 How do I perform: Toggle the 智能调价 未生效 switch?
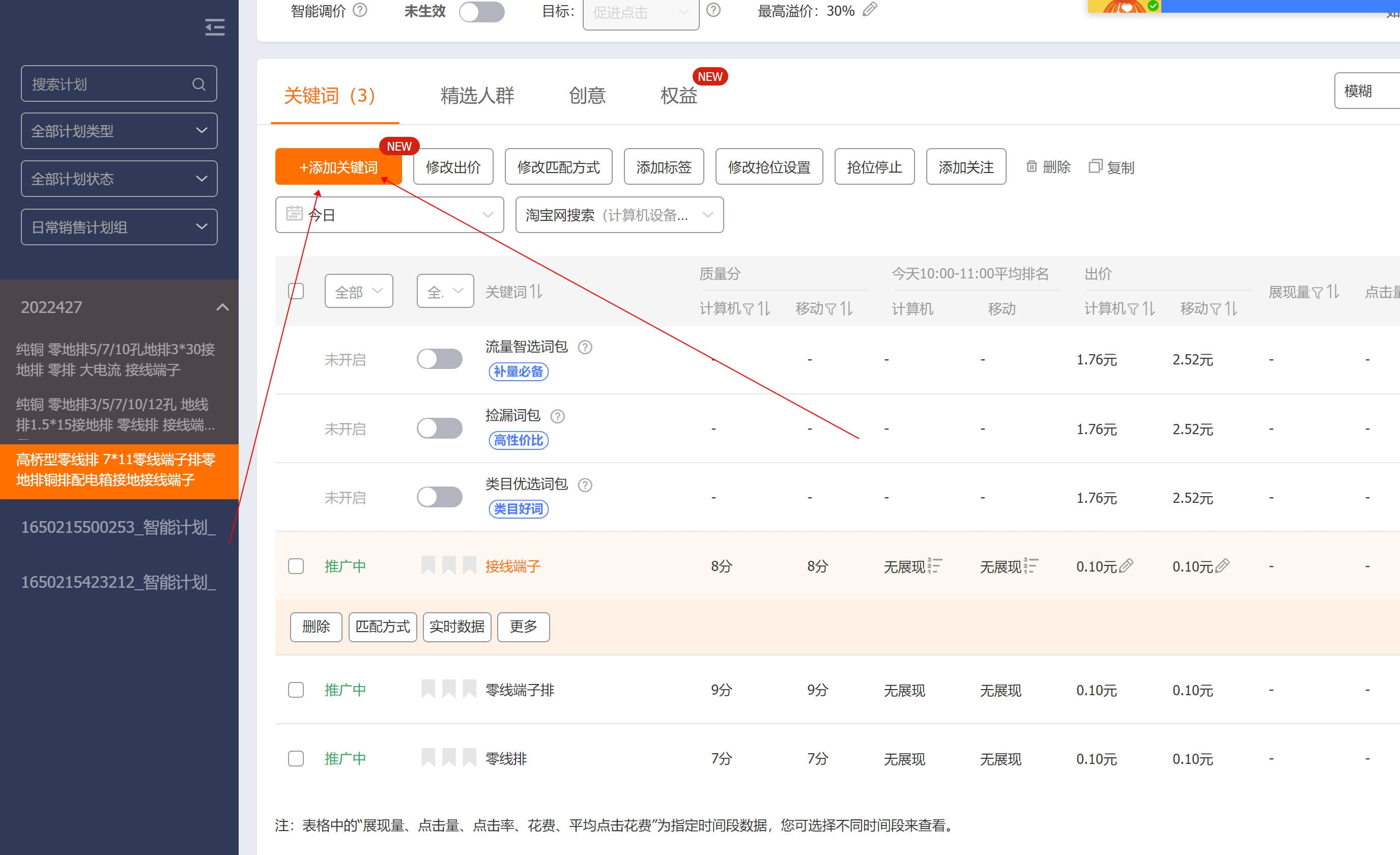481,11
